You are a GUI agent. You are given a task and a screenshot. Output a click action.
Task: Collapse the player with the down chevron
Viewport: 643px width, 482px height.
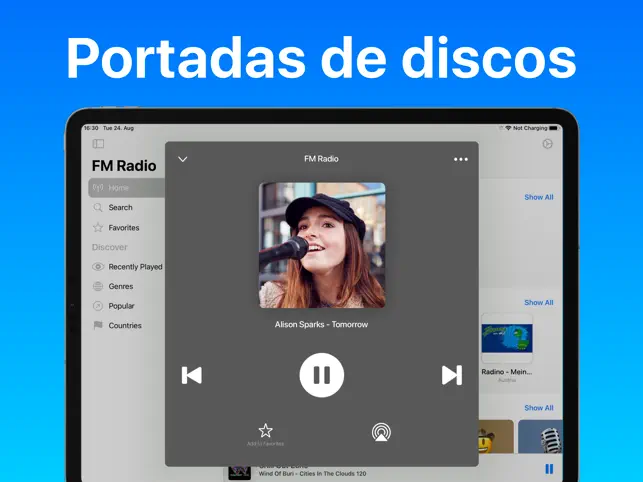pos(182,159)
